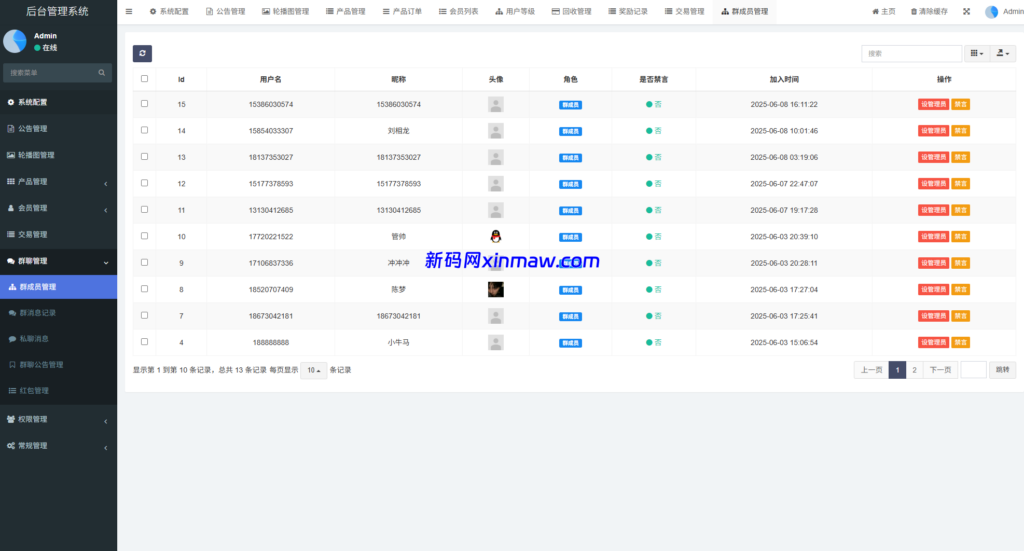
Task: Click the 群成员 role badge for Id 15
Action: coord(570,104)
